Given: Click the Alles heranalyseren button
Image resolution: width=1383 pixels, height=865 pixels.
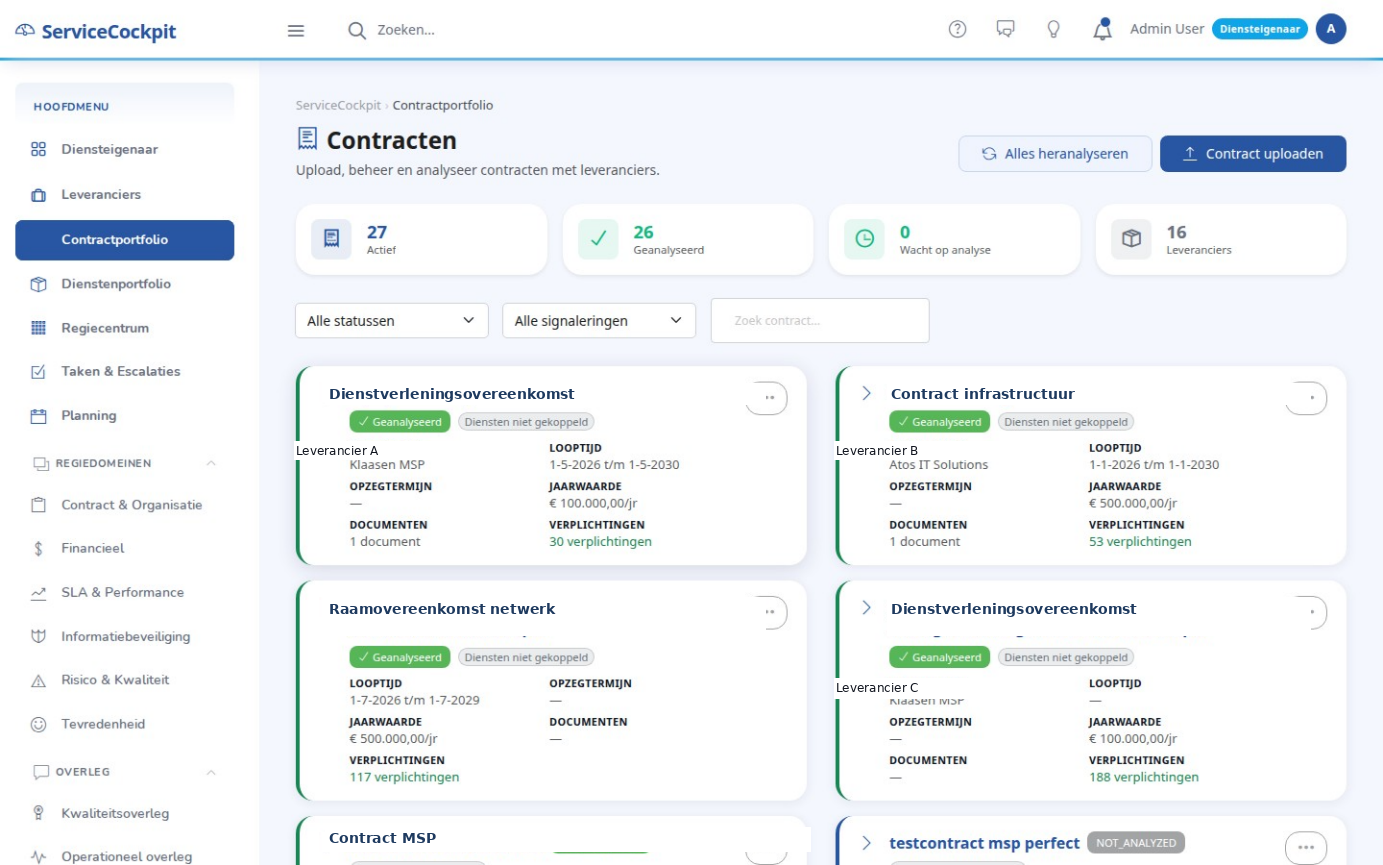Looking at the screenshot, I should (1055, 154).
